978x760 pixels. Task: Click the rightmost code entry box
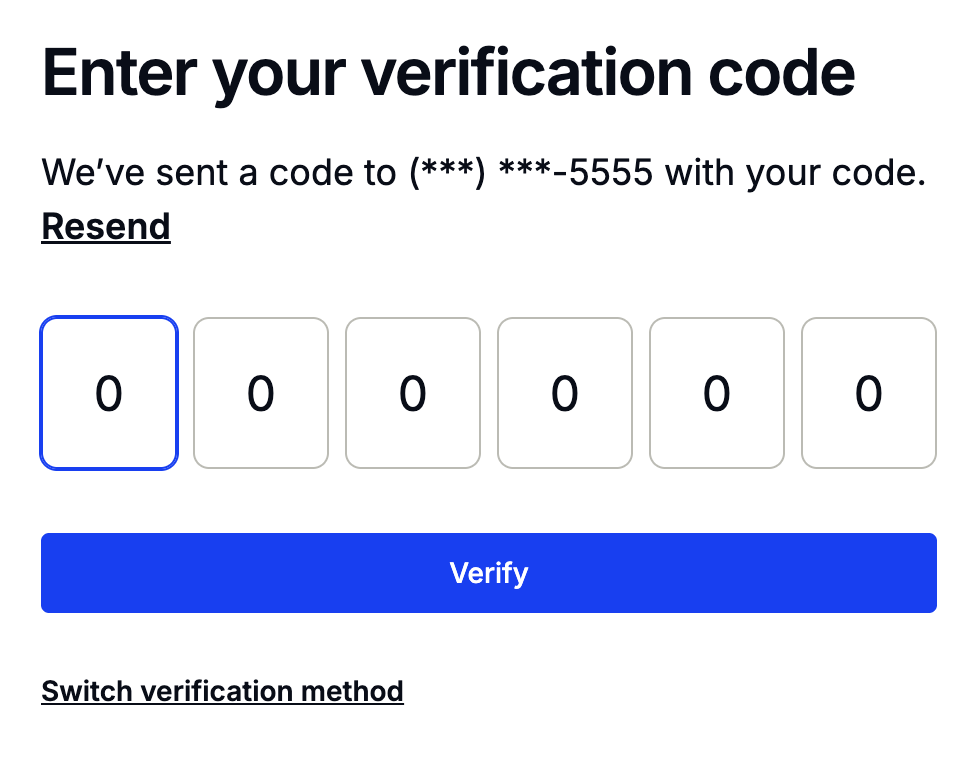pos(869,393)
